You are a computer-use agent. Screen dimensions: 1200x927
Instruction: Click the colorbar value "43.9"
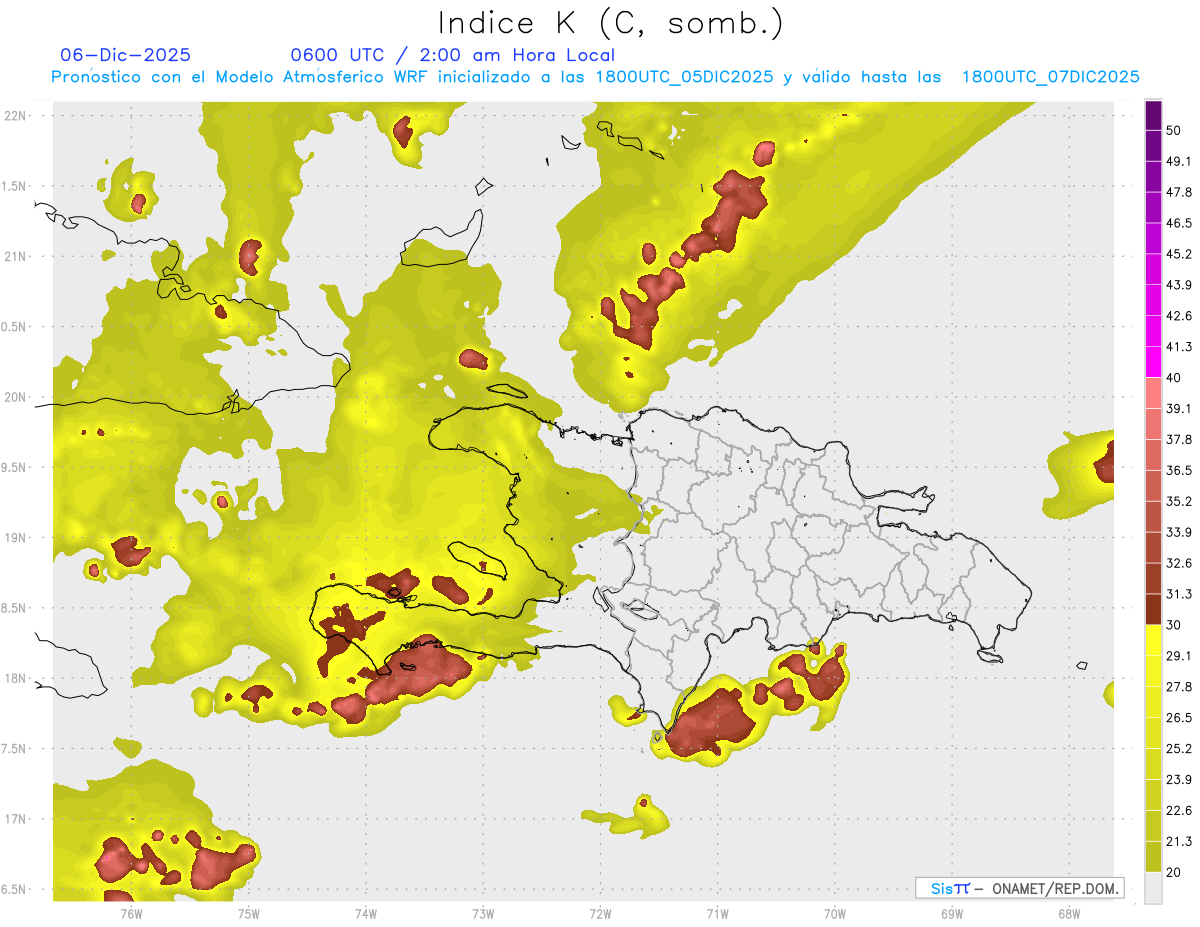tap(1178, 285)
